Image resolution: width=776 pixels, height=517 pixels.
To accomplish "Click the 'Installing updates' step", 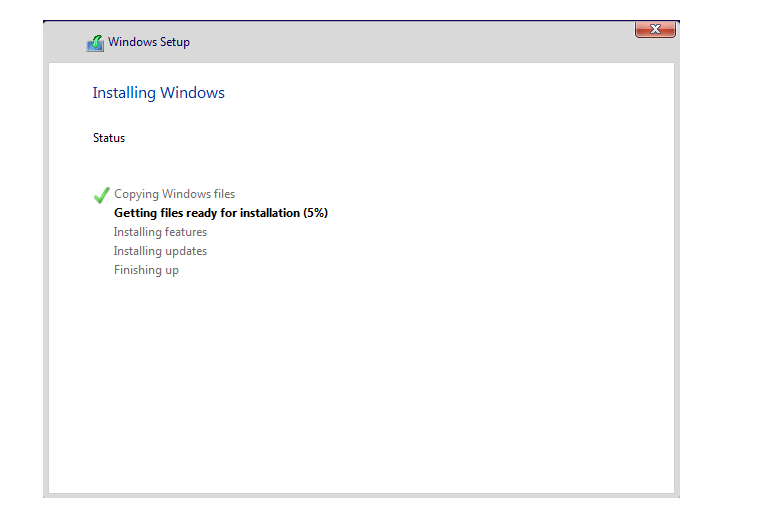I will (160, 251).
